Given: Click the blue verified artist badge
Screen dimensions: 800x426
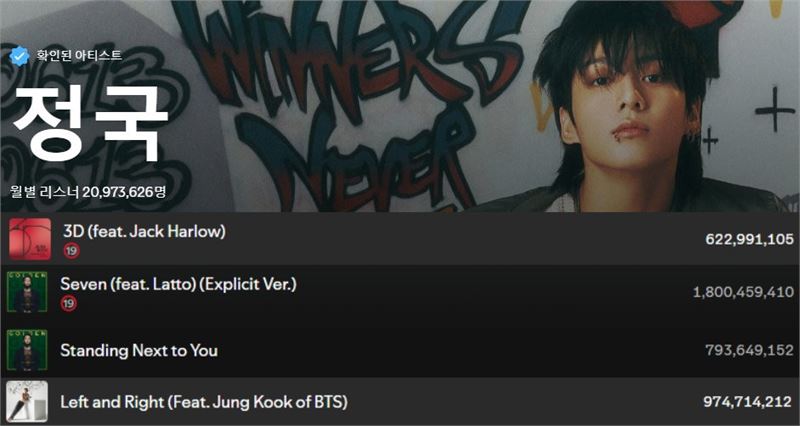Looking at the screenshot, I should click(x=19, y=56).
